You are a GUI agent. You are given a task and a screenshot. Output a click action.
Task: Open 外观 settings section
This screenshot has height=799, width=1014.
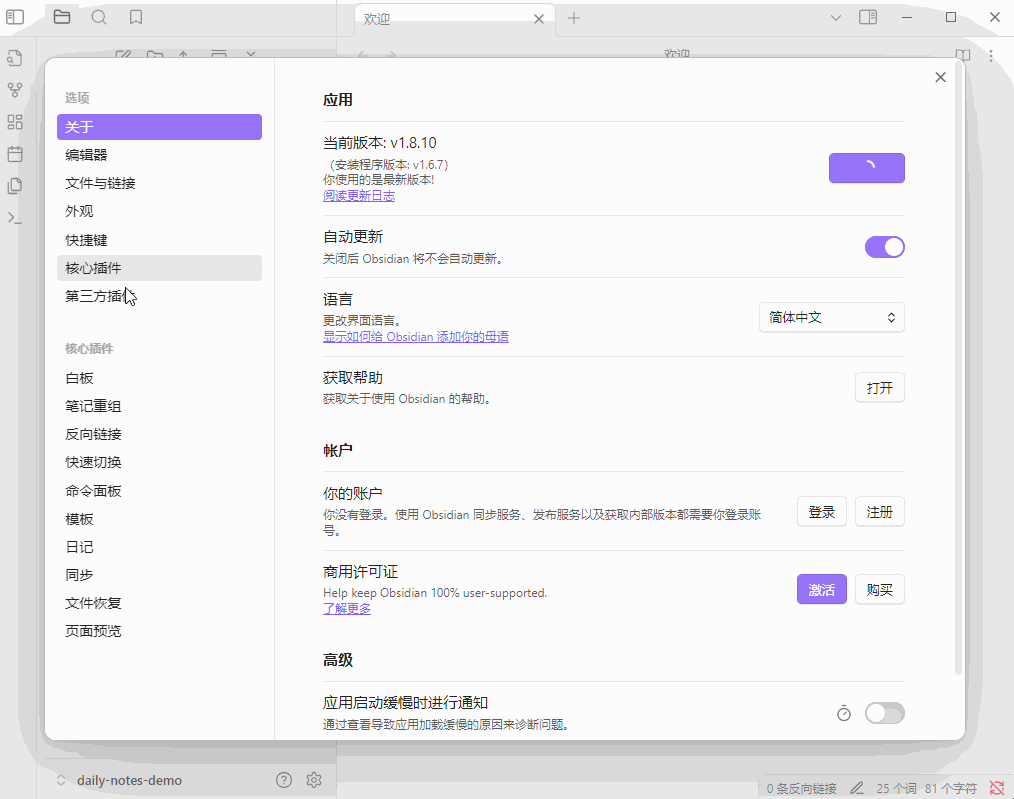(x=159, y=211)
